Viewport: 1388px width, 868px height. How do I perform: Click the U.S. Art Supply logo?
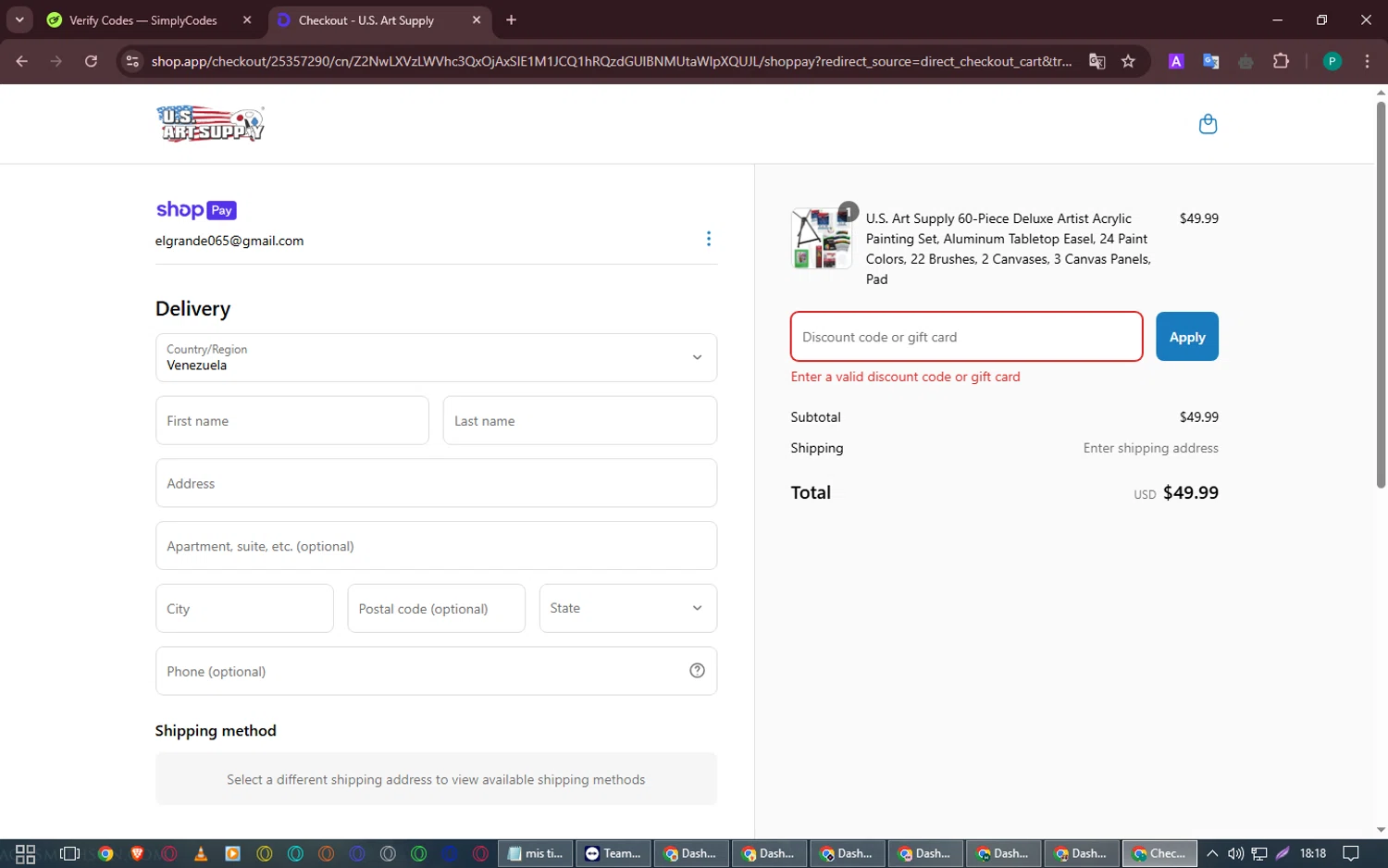pos(211,124)
